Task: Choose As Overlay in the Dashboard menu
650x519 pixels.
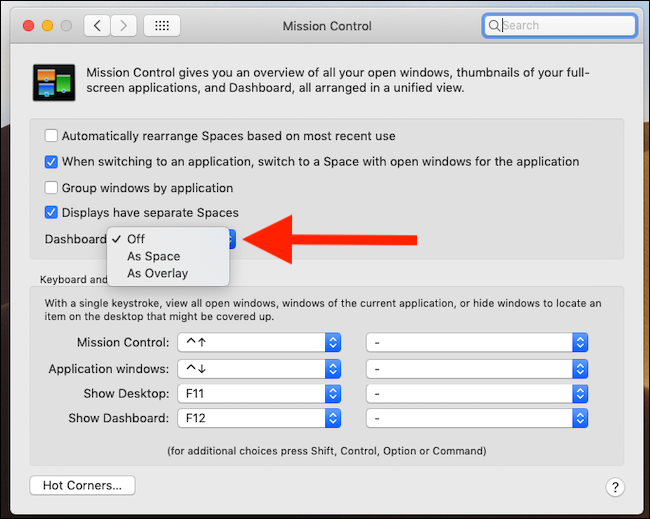Action: 168,273
